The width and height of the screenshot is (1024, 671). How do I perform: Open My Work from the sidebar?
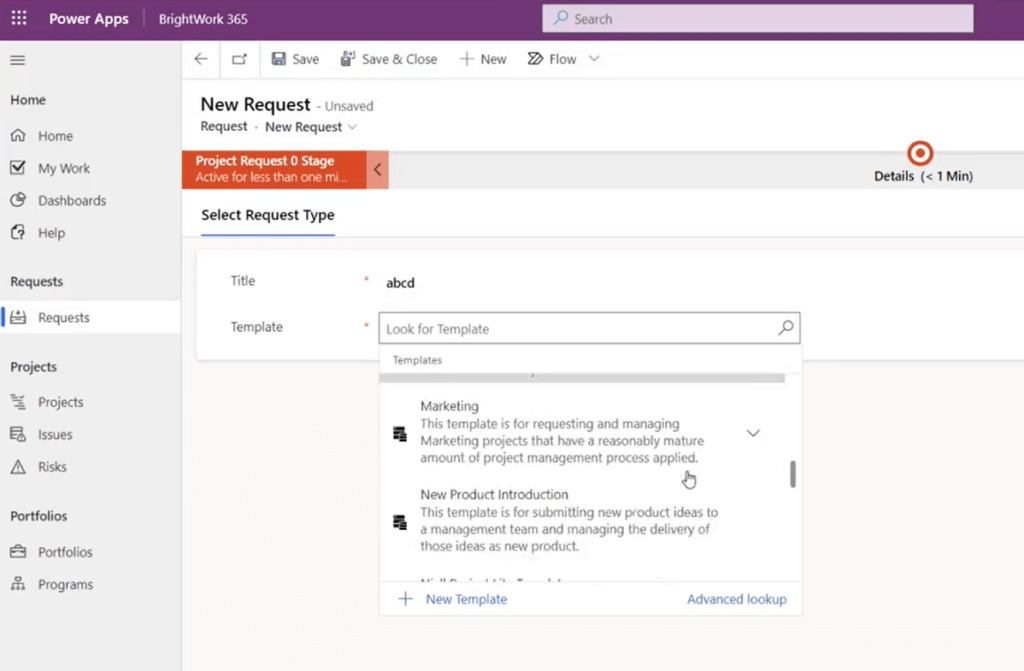pyautogui.click(x=63, y=168)
